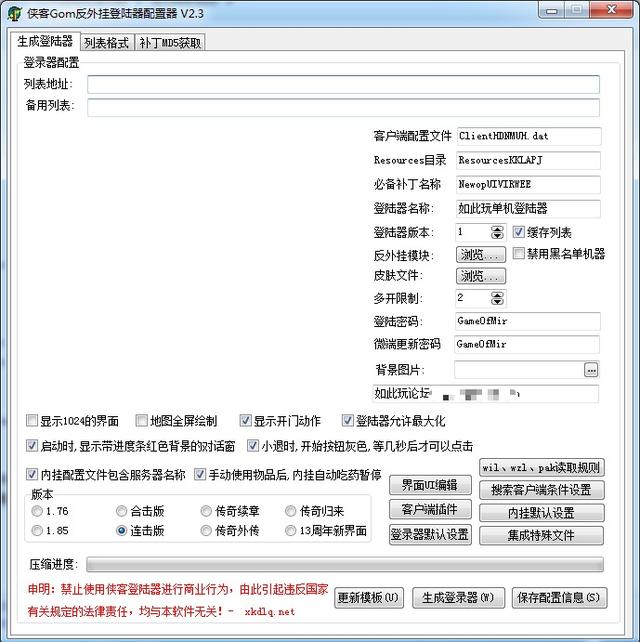Click the 登陆器版本 number stepper
Screen dimensions: 640x642
click(x=497, y=232)
